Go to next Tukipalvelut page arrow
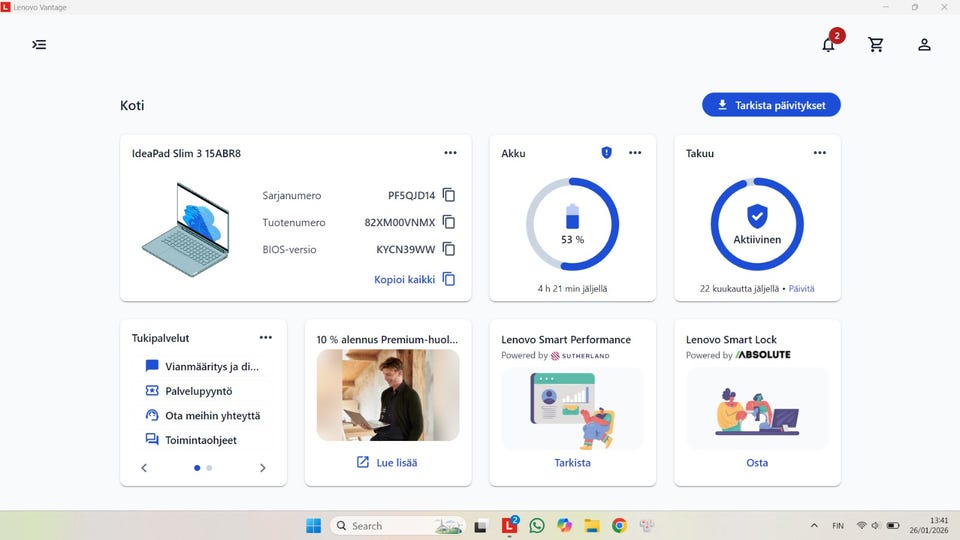This screenshot has height=540, width=960. click(x=263, y=468)
